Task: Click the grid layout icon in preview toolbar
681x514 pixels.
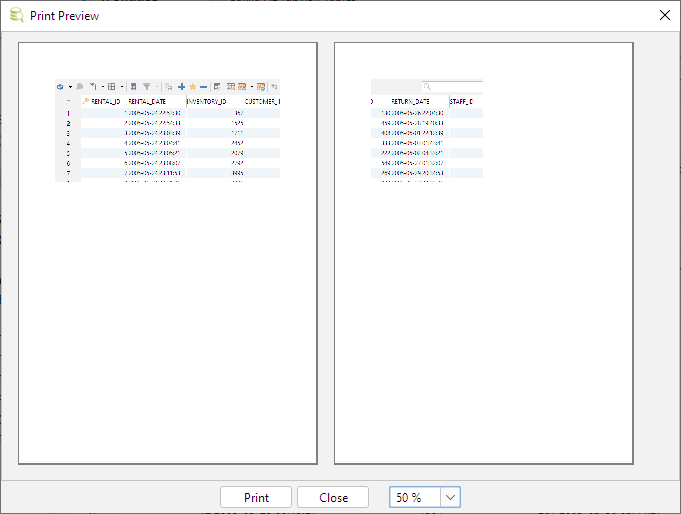Action: [x=112, y=87]
